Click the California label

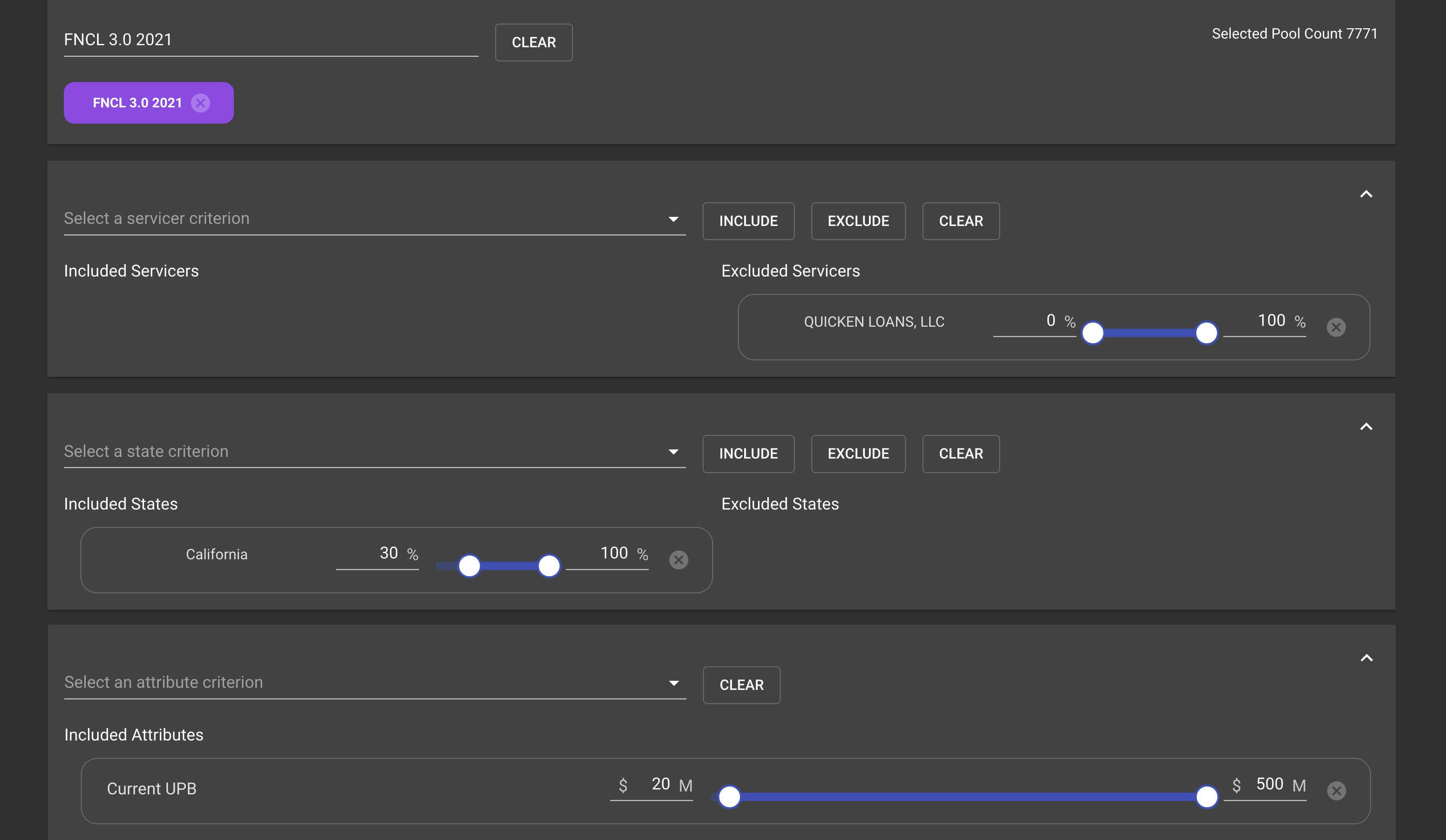pos(217,554)
